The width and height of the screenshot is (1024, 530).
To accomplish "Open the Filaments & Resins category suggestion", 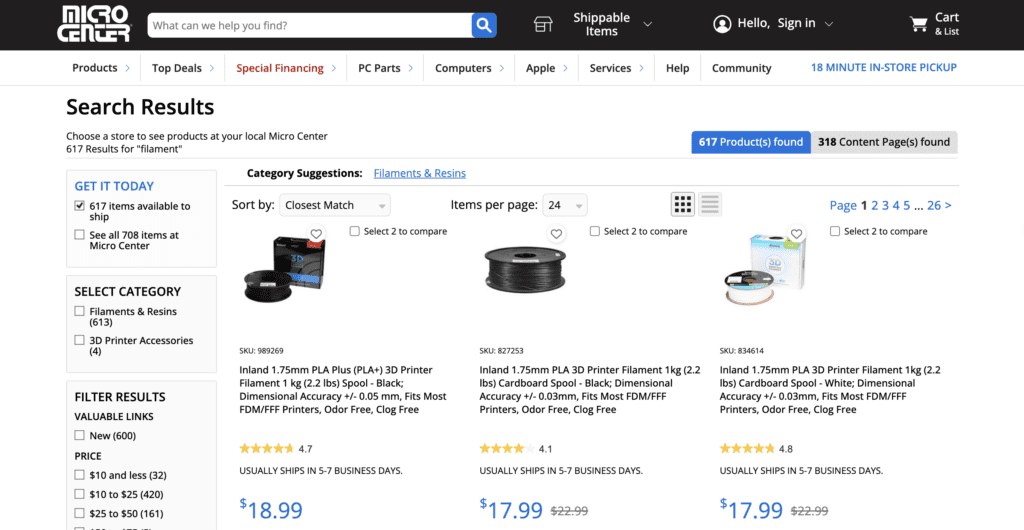I will 419,174.
